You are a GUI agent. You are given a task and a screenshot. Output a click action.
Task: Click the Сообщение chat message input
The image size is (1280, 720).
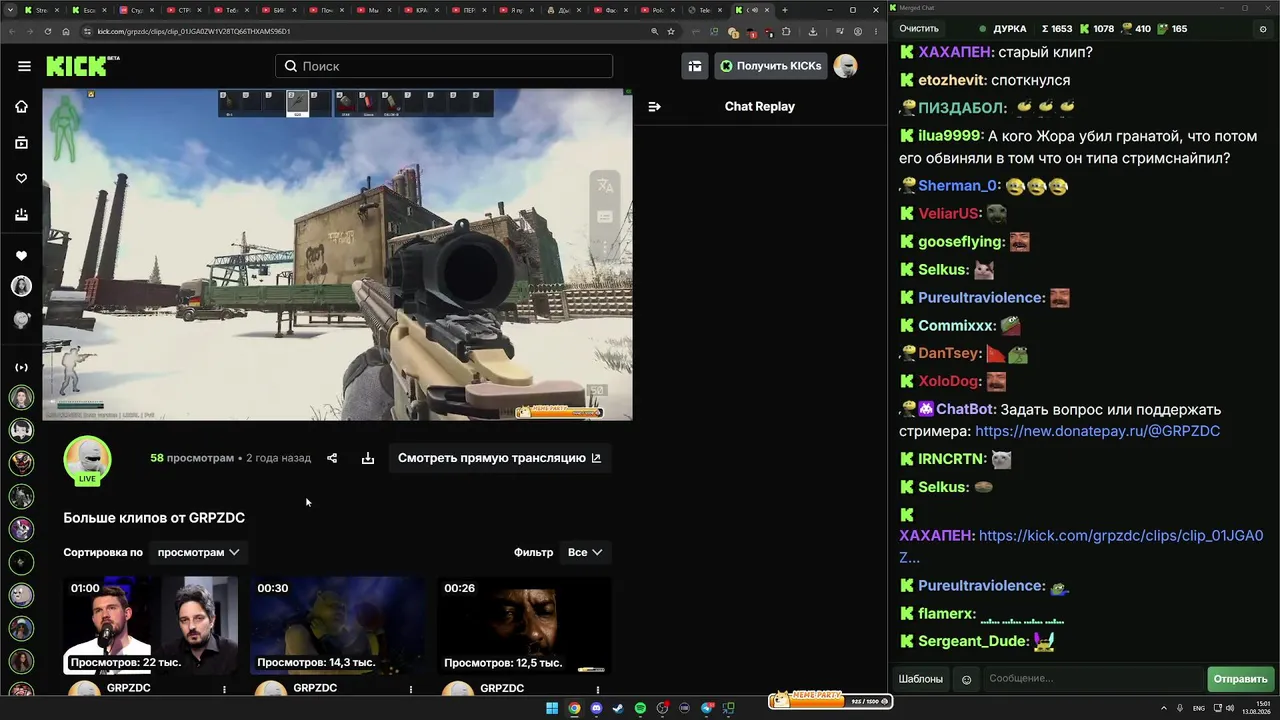coord(1092,679)
